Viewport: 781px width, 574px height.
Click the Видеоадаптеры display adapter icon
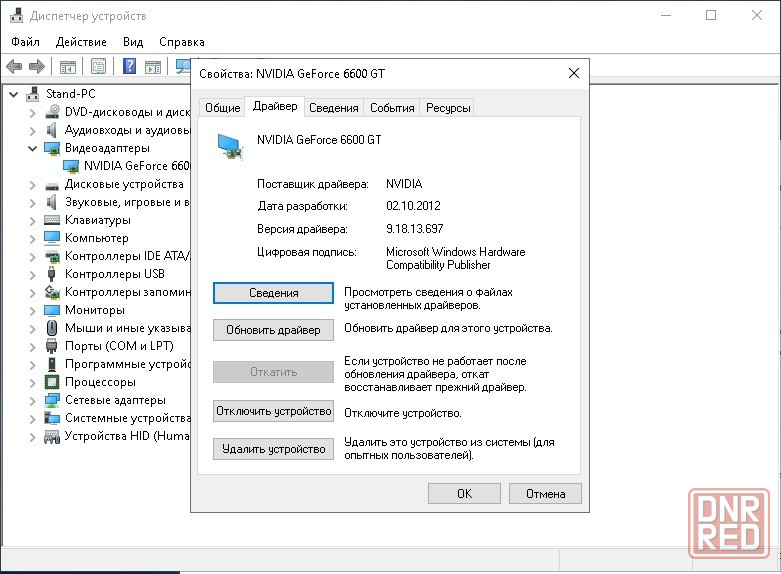52,148
